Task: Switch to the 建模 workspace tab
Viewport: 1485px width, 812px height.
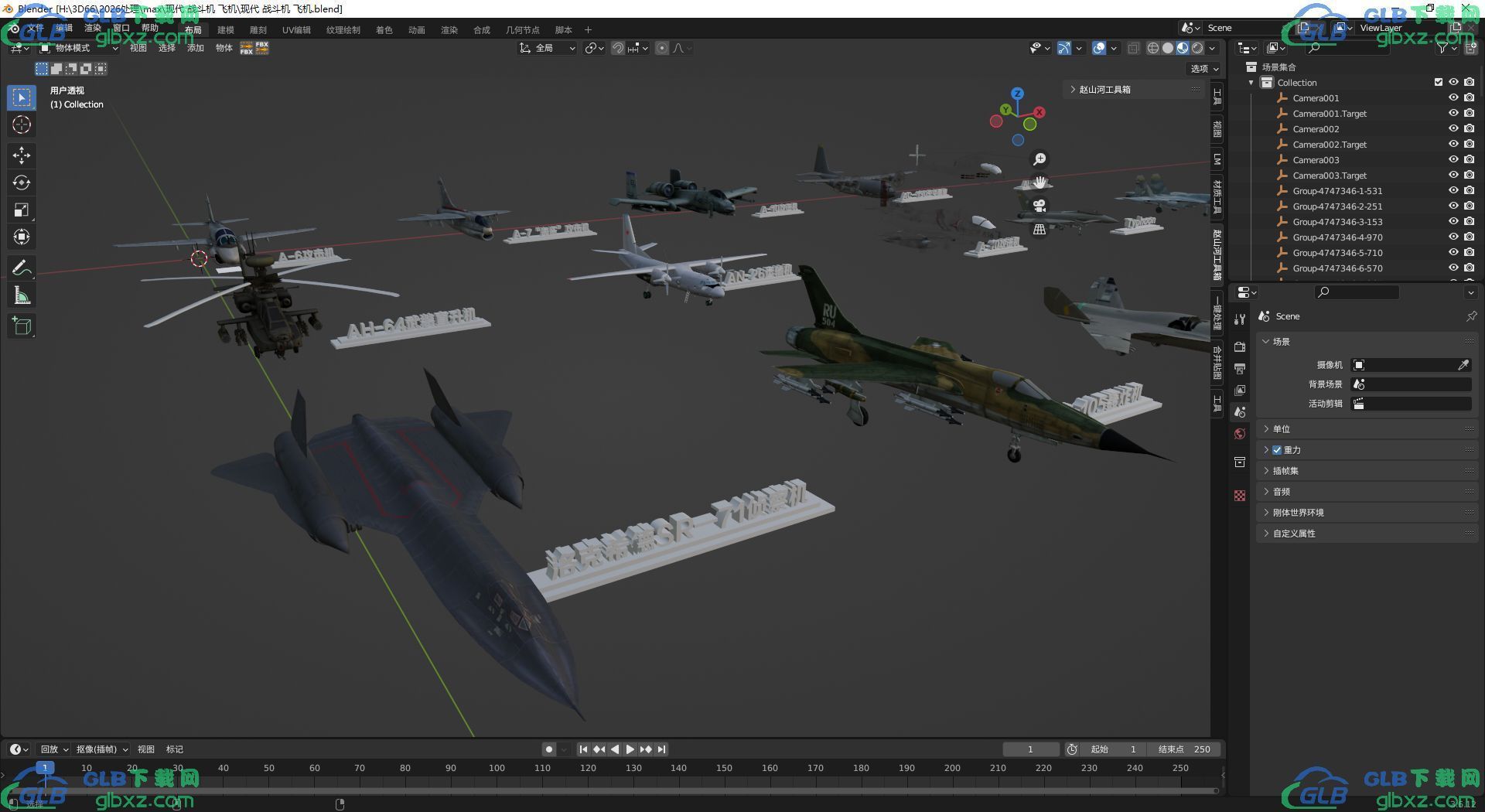Action: coord(226,30)
